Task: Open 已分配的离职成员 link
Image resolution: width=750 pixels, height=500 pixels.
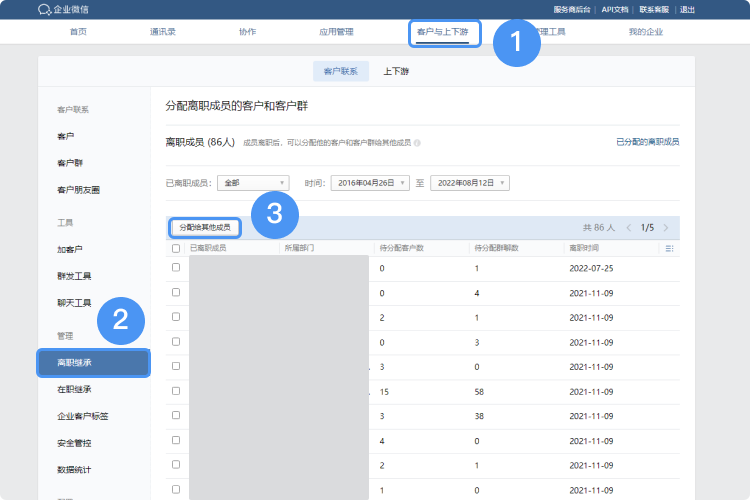Action: click(x=647, y=142)
